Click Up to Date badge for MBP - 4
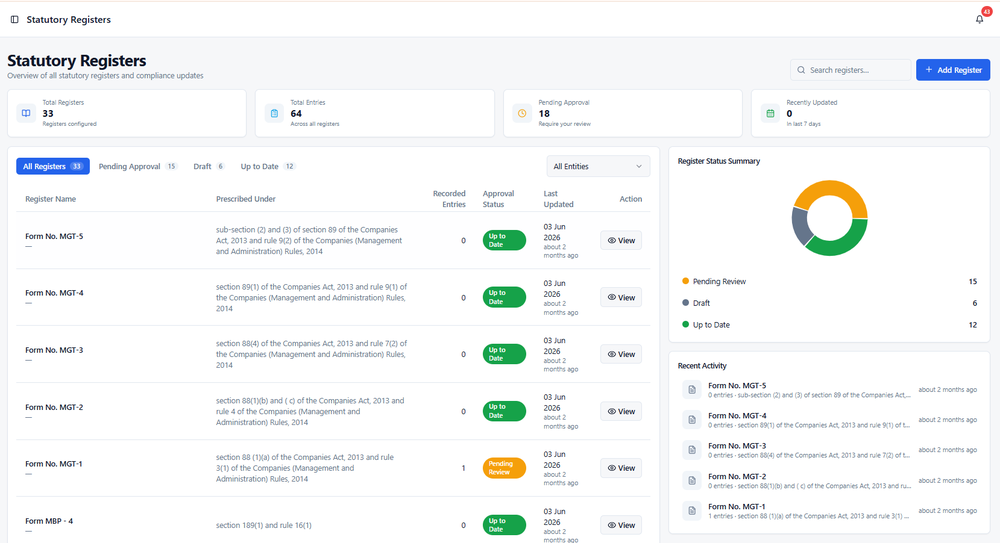This screenshot has width=1000, height=543. pos(504,525)
